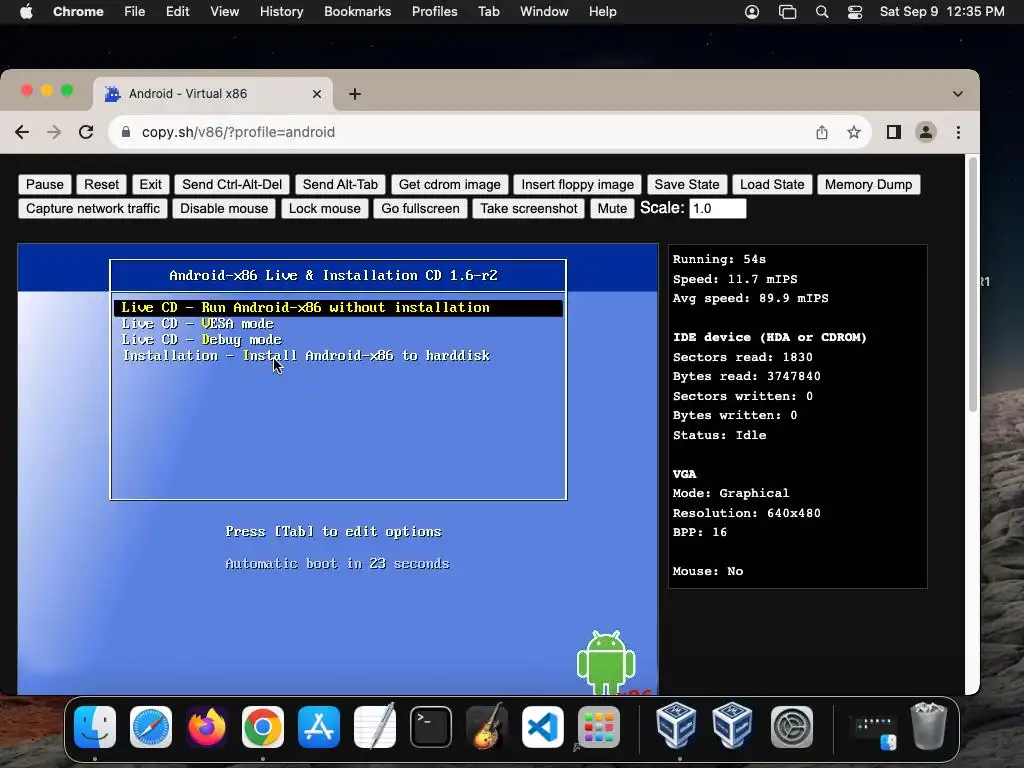Click the date and time in menu bar

click(x=942, y=12)
